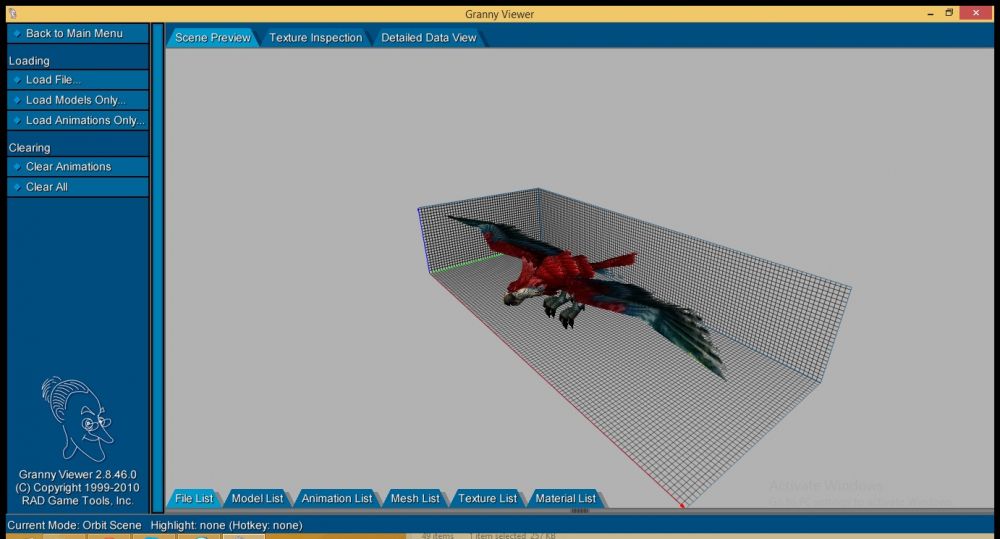
Task: Expand the File List bottom panel
Action: 194,498
